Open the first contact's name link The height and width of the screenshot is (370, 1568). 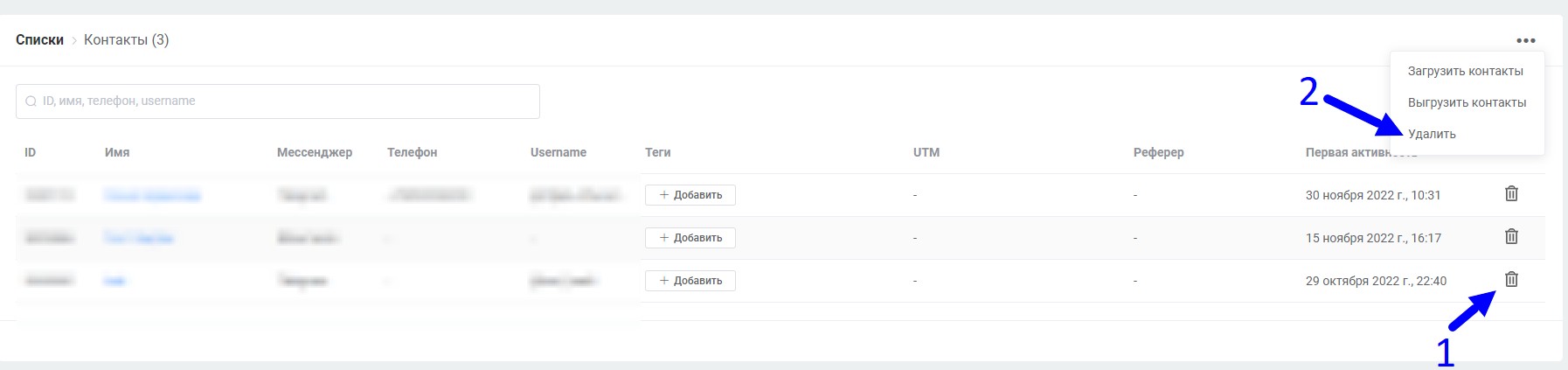click(152, 195)
